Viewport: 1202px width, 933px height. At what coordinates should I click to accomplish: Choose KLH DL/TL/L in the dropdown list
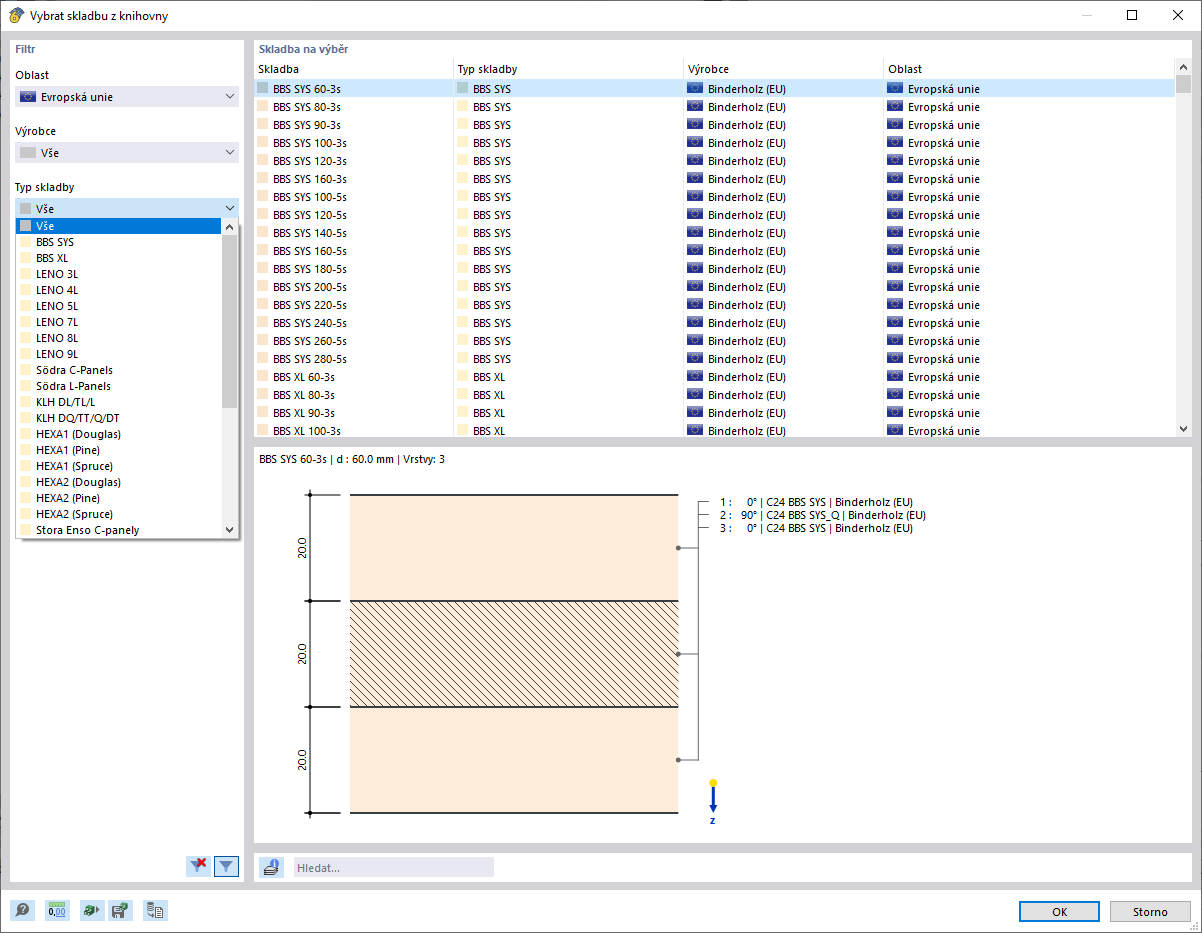tap(119, 402)
